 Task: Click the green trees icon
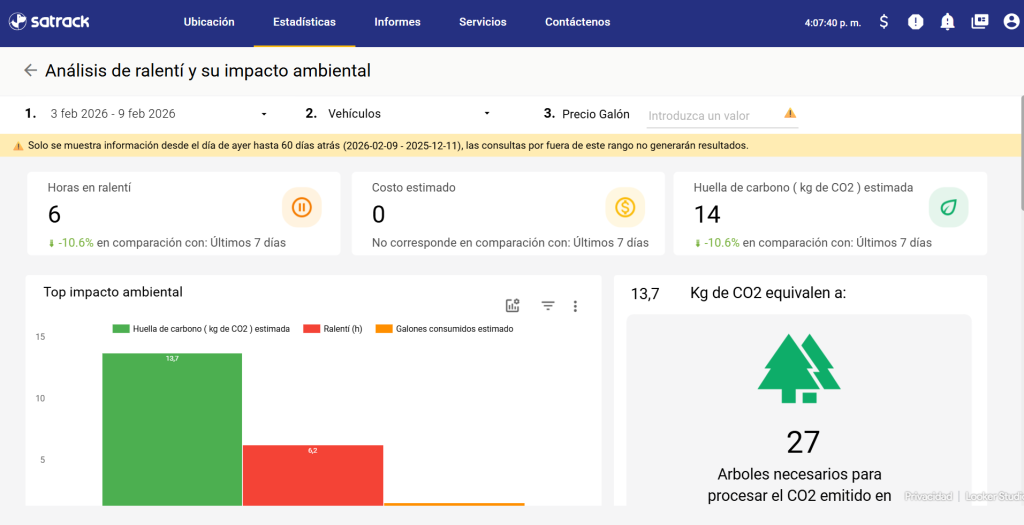pyautogui.click(x=799, y=369)
